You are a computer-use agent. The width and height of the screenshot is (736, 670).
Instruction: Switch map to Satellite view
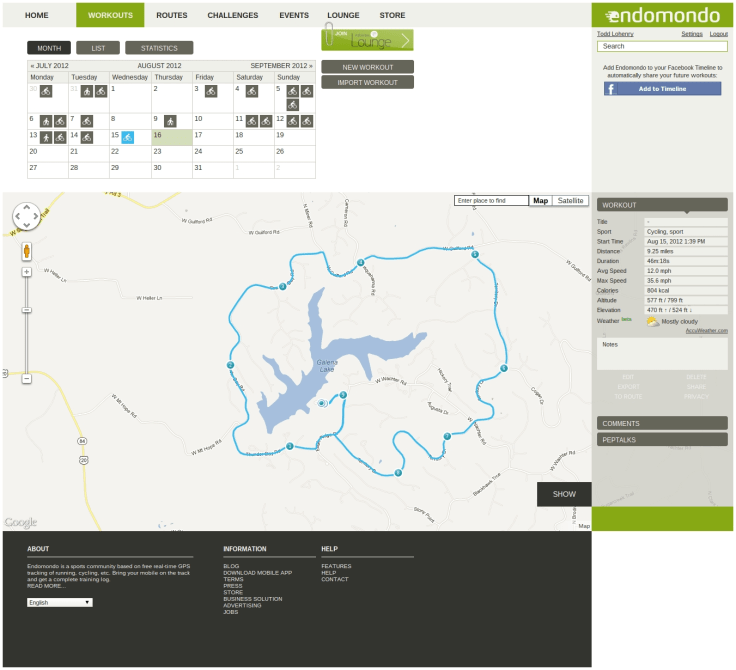pos(571,201)
